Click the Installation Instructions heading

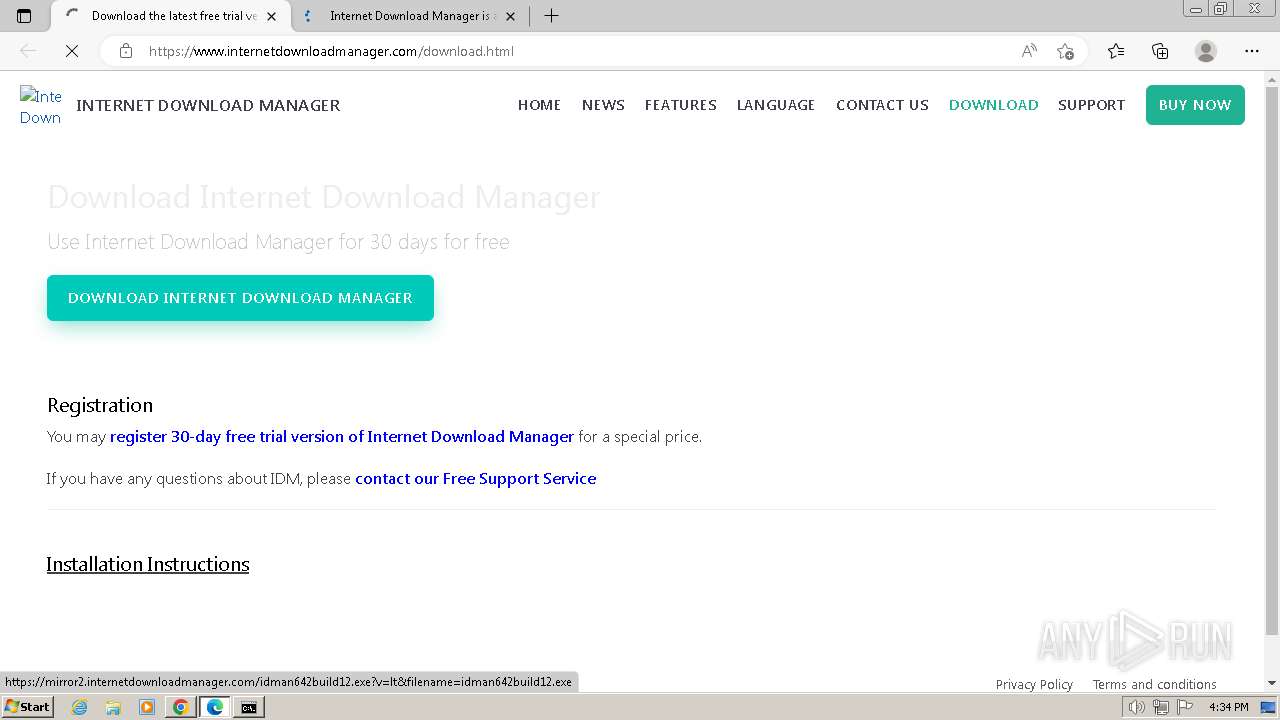(148, 564)
